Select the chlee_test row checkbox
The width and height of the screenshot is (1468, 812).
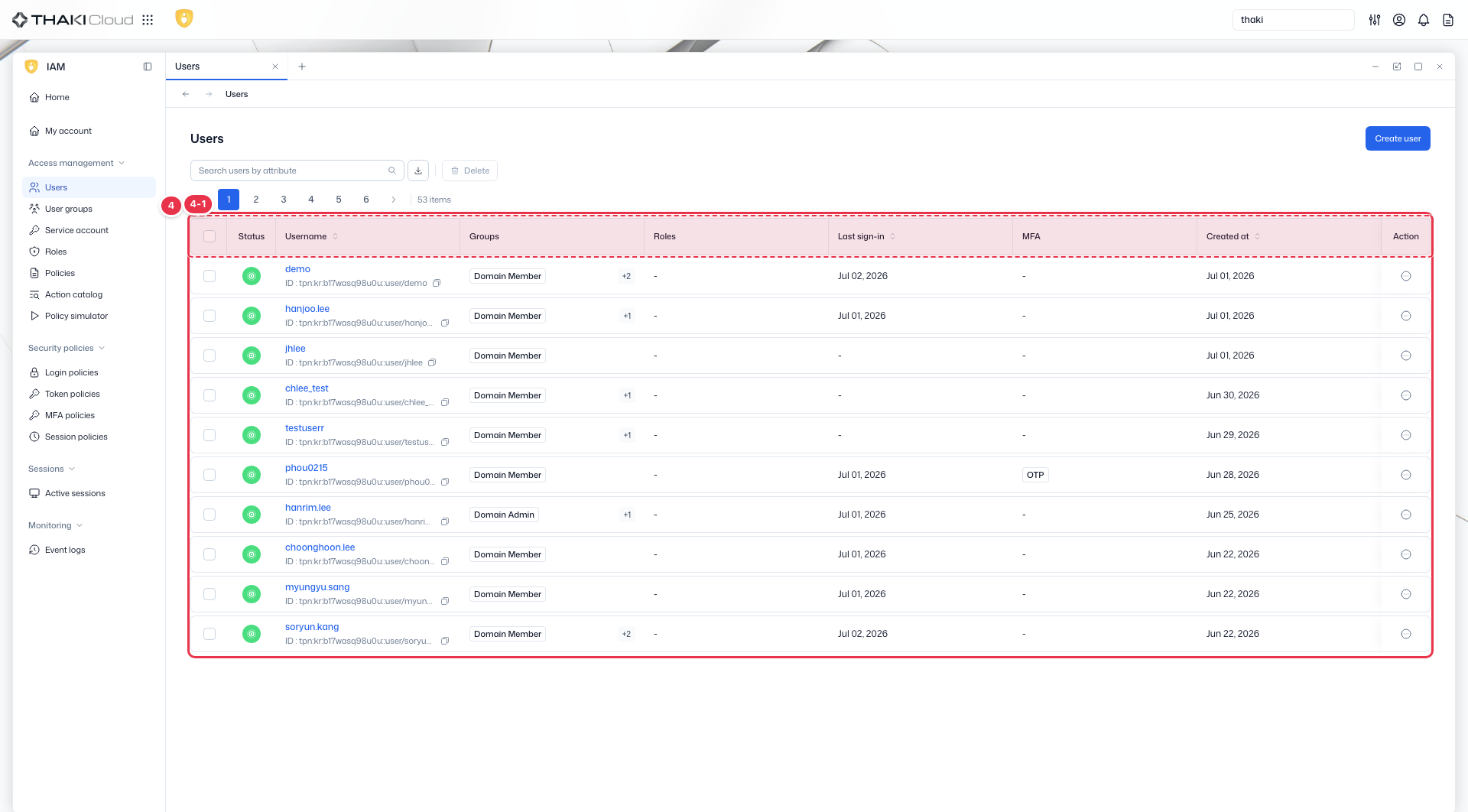[x=209, y=395]
